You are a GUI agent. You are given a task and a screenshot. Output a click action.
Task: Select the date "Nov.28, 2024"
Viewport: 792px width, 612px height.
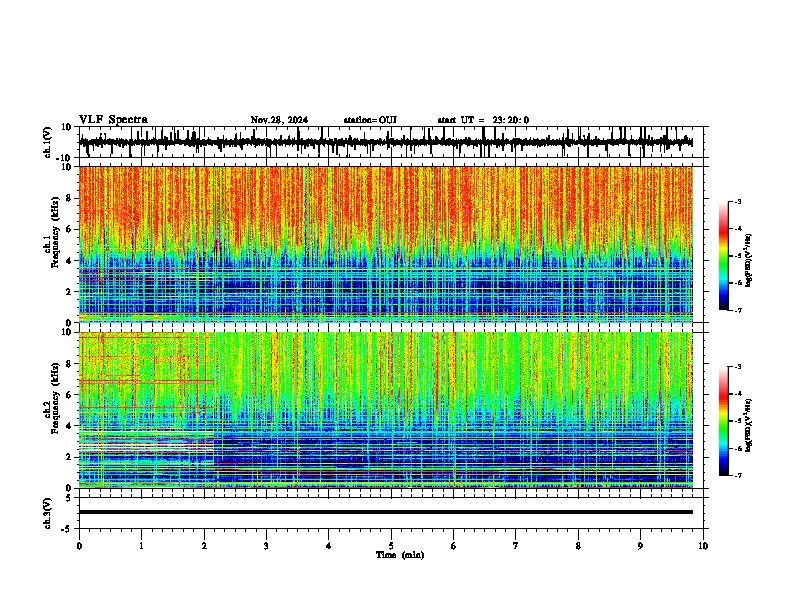click(279, 120)
